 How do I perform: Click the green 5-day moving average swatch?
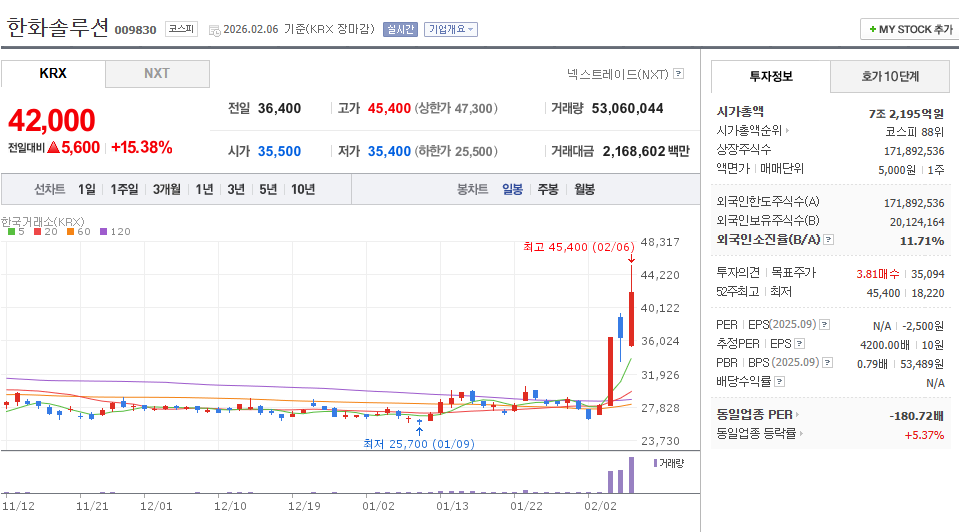(12, 232)
